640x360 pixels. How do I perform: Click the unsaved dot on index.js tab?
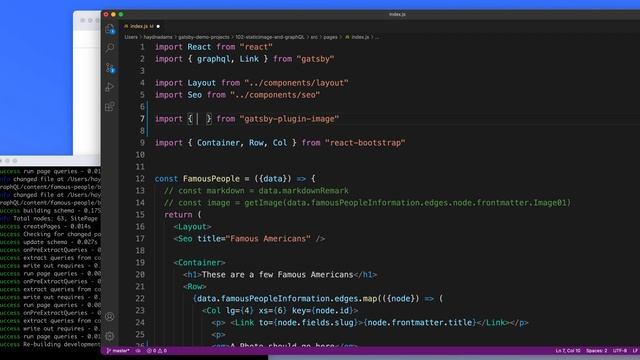coord(158,27)
